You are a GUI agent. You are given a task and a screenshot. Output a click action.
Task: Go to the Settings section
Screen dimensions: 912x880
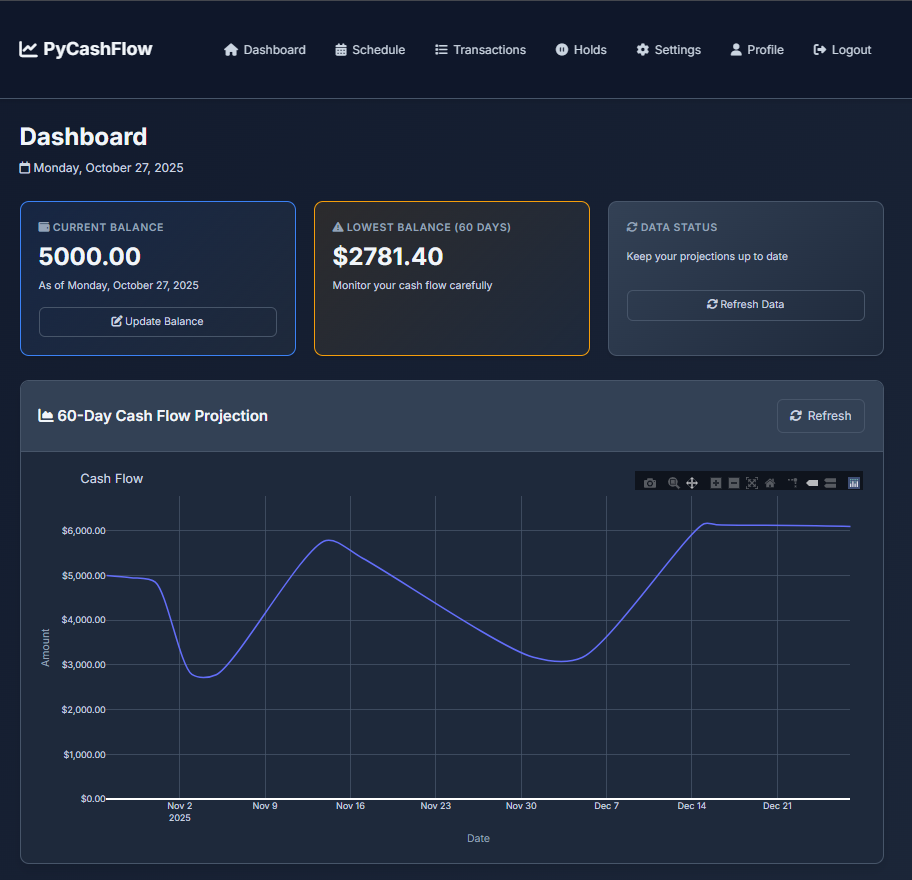coord(668,49)
